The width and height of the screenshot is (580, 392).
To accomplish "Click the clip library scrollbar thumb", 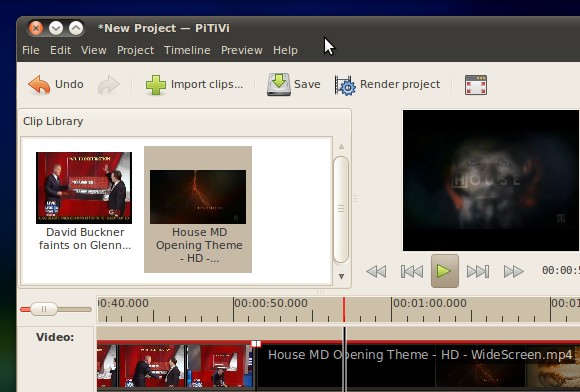I will 341,209.
